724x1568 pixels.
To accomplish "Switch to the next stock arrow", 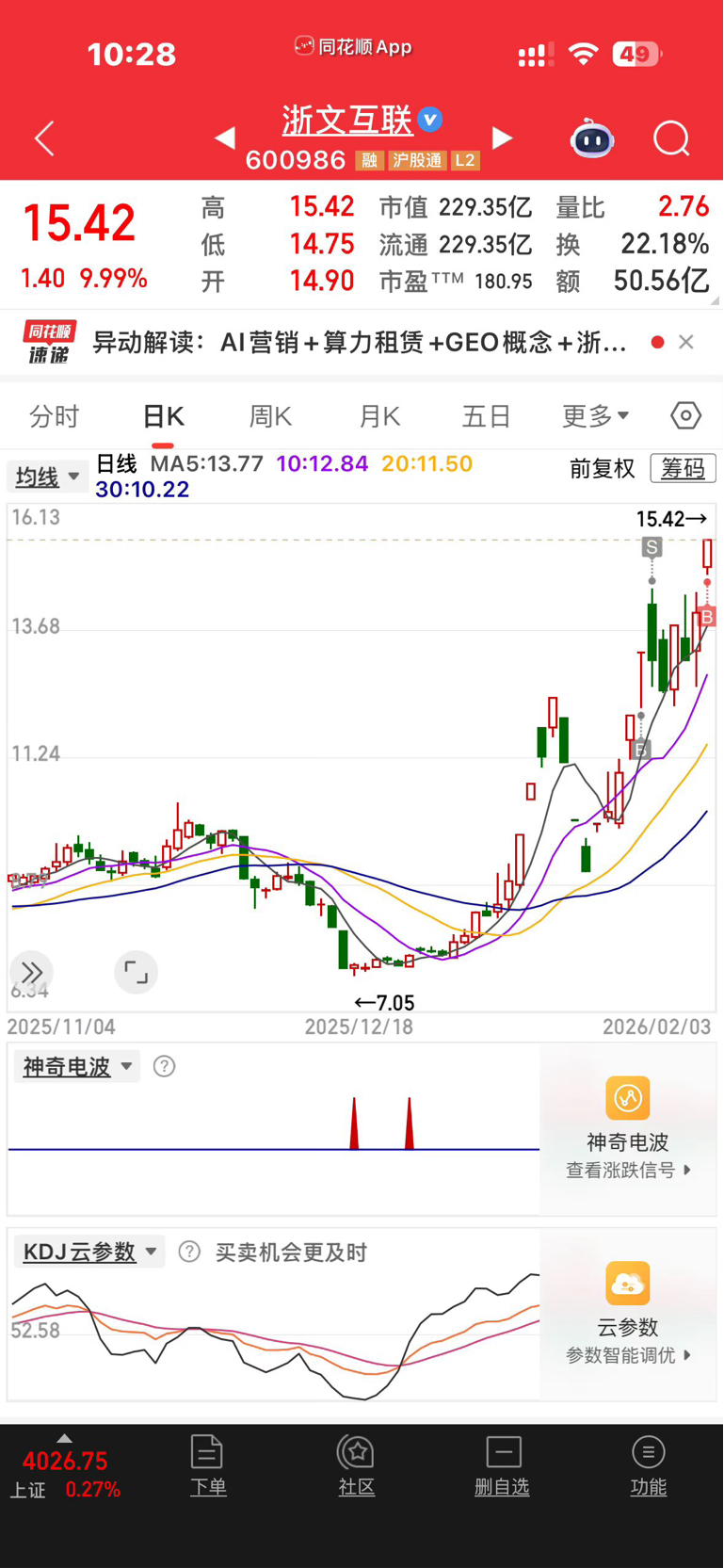I will point(503,138).
